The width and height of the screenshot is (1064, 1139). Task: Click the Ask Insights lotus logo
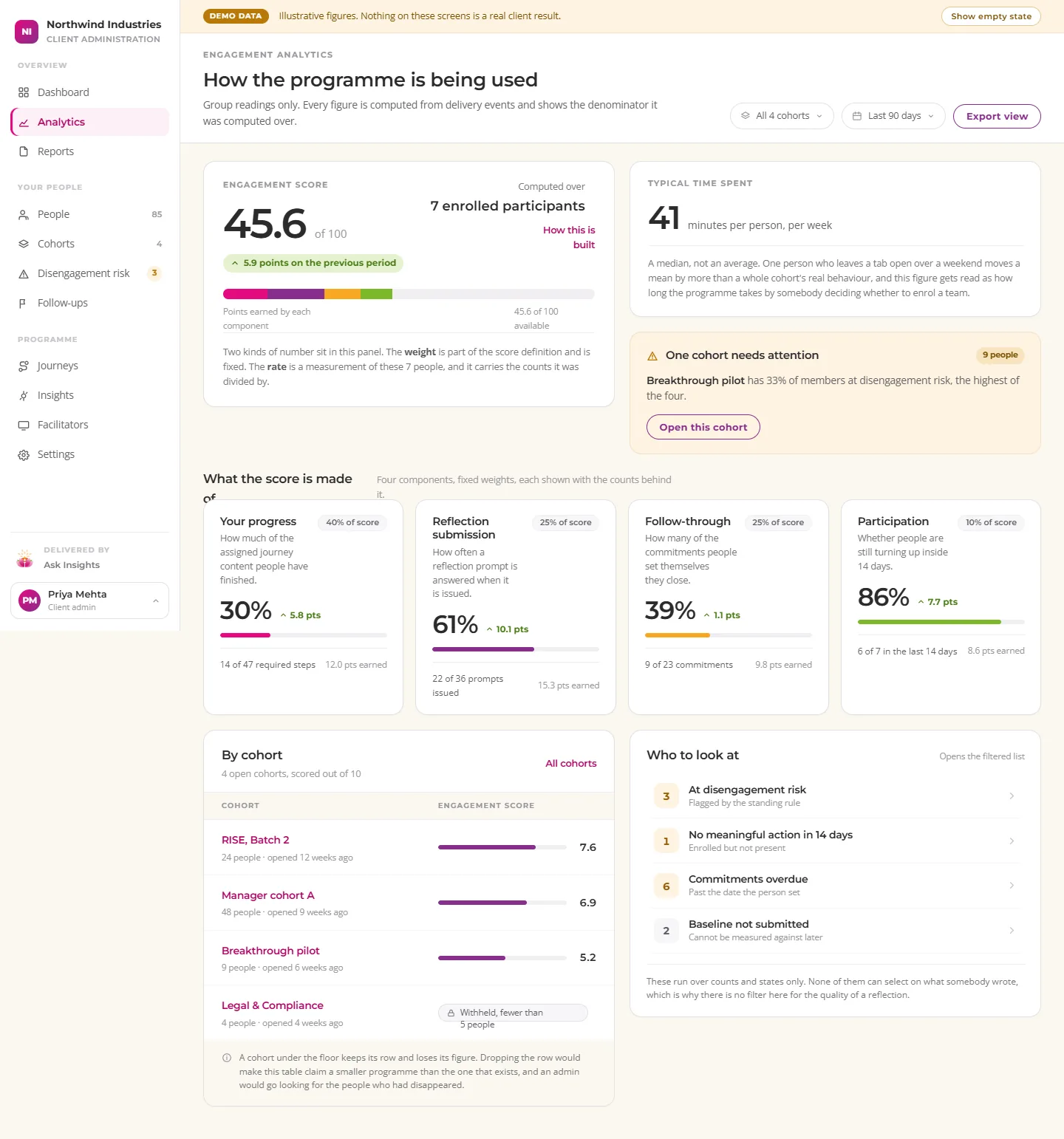(25, 558)
